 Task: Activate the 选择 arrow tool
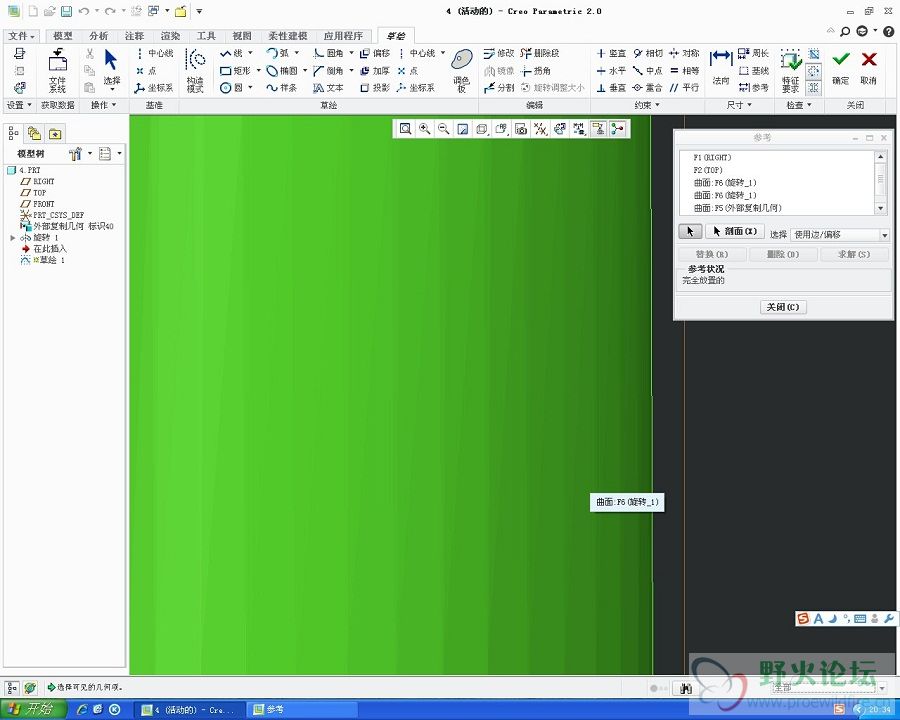[111, 69]
